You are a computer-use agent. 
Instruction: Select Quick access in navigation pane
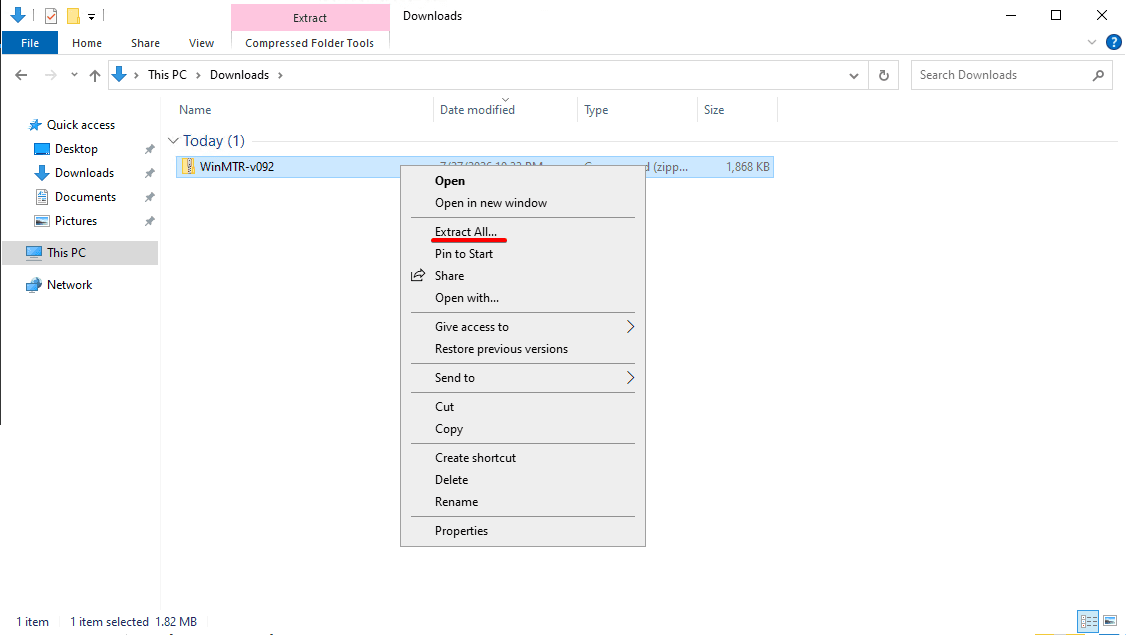(x=80, y=125)
